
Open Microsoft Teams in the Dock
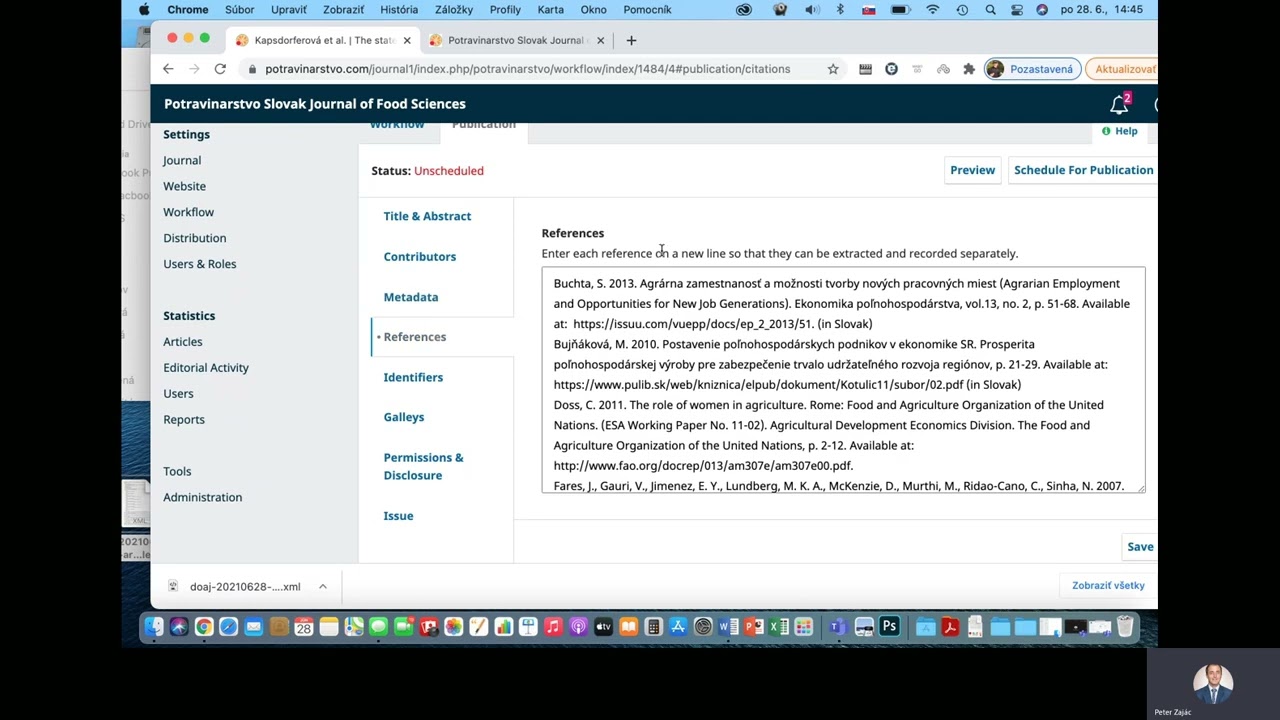tap(837, 627)
